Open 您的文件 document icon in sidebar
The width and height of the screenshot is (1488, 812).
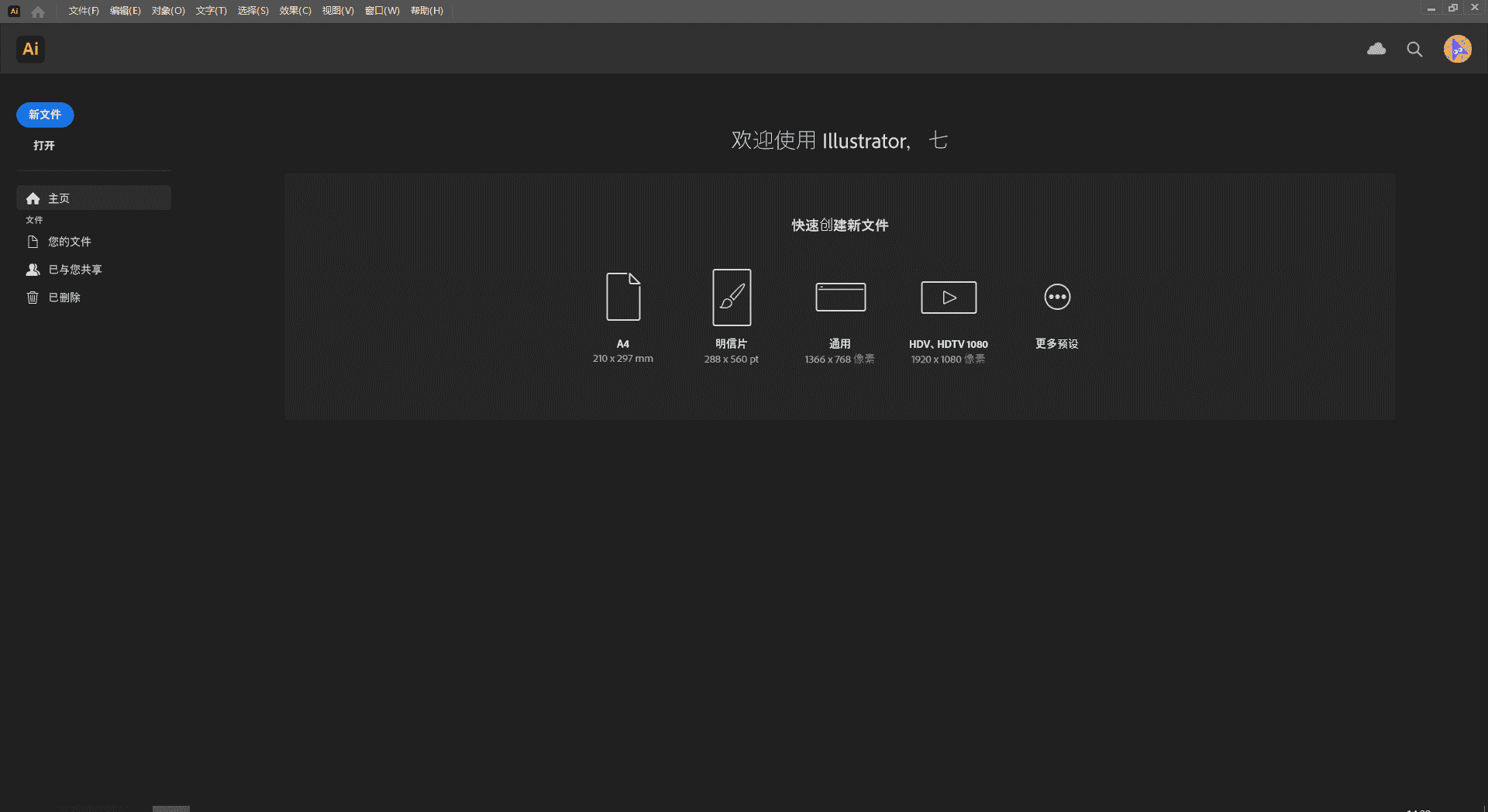pos(33,241)
